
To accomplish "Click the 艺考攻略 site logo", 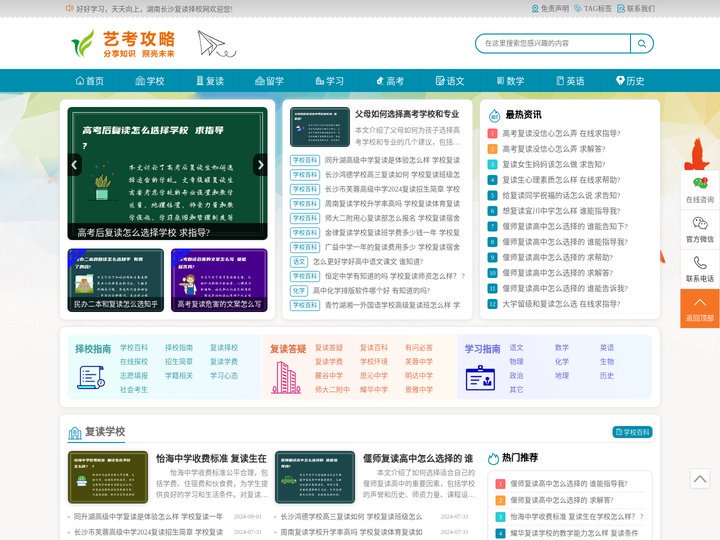I will 123,44.
